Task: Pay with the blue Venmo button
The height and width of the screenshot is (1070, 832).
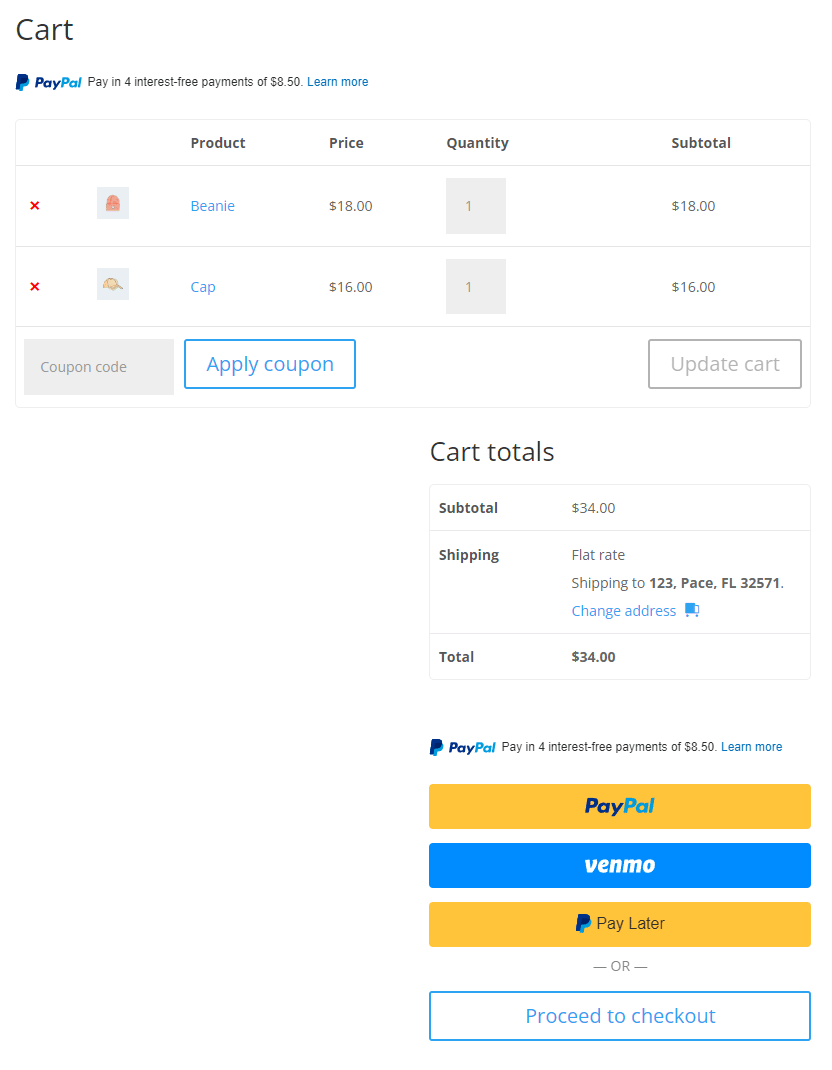Action: [x=620, y=866]
